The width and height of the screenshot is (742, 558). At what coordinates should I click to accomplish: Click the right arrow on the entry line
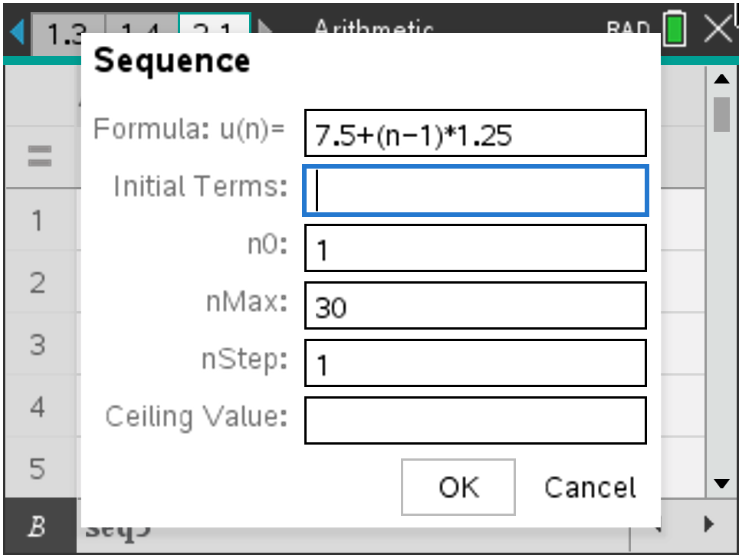pyautogui.click(x=709, y=523)
